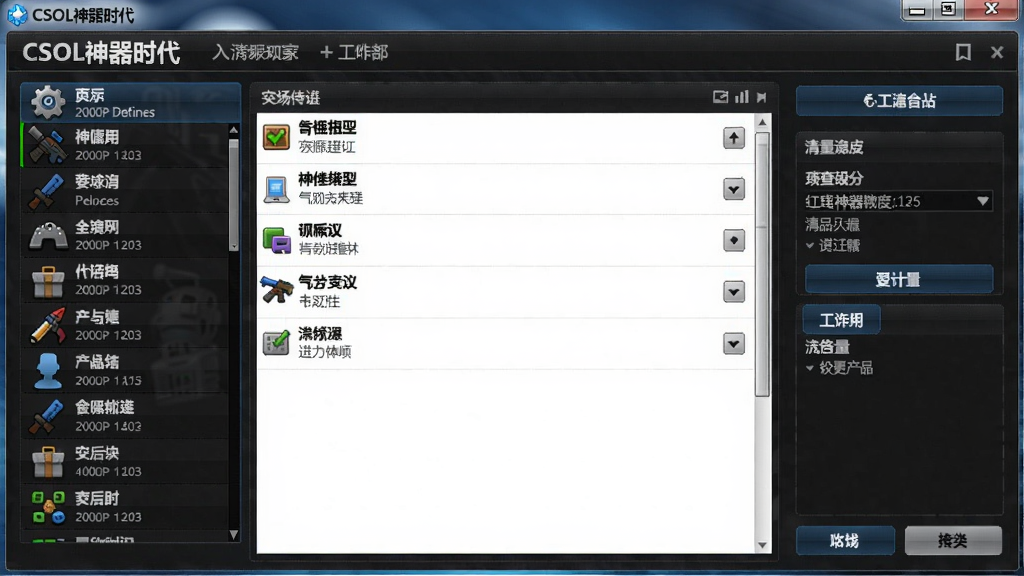Click the main list scroll down arrow
This screenshot has height=576, width=1024.
[x=762, y=545]
